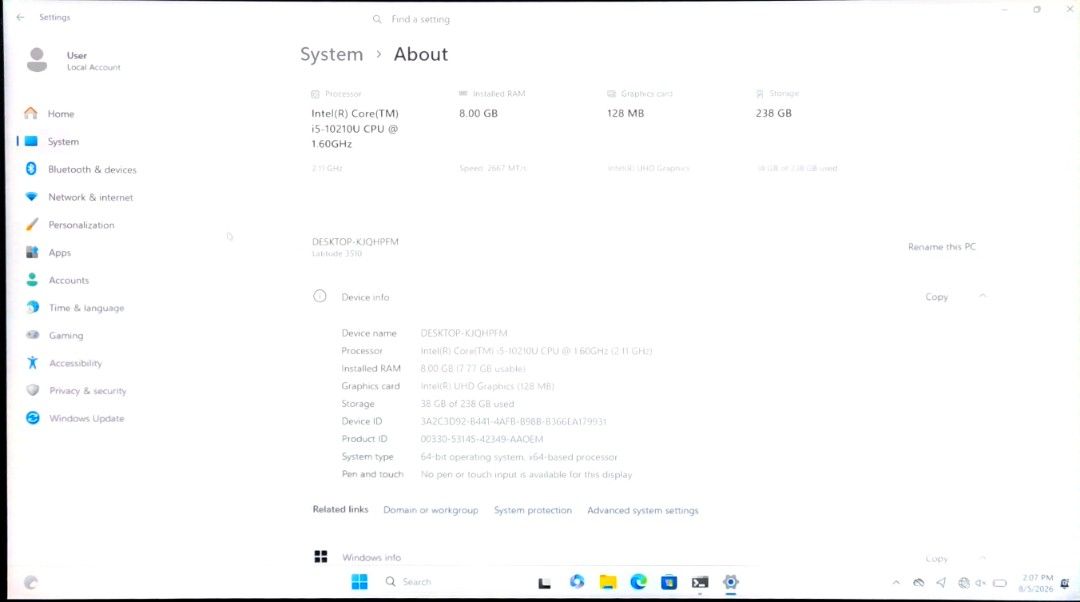This screenshot has height=602, width=1080.
Task: Open File Explorer from the taskbar
Action: 608,582
